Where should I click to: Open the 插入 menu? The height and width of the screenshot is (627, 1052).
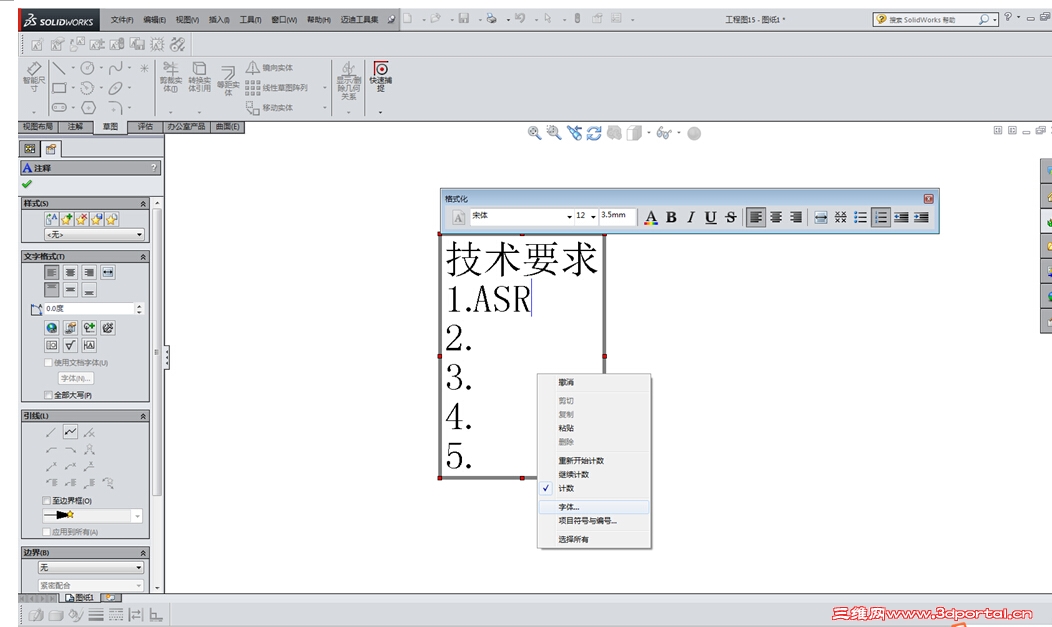219,19
